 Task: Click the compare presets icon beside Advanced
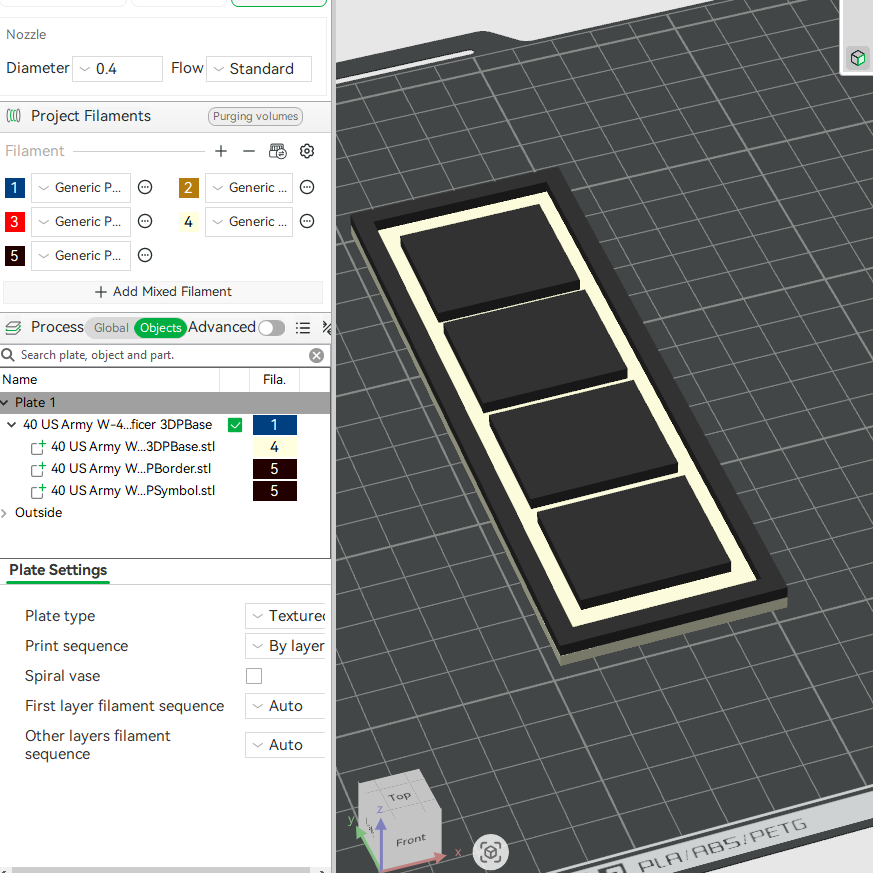click(x=327, y=327)
